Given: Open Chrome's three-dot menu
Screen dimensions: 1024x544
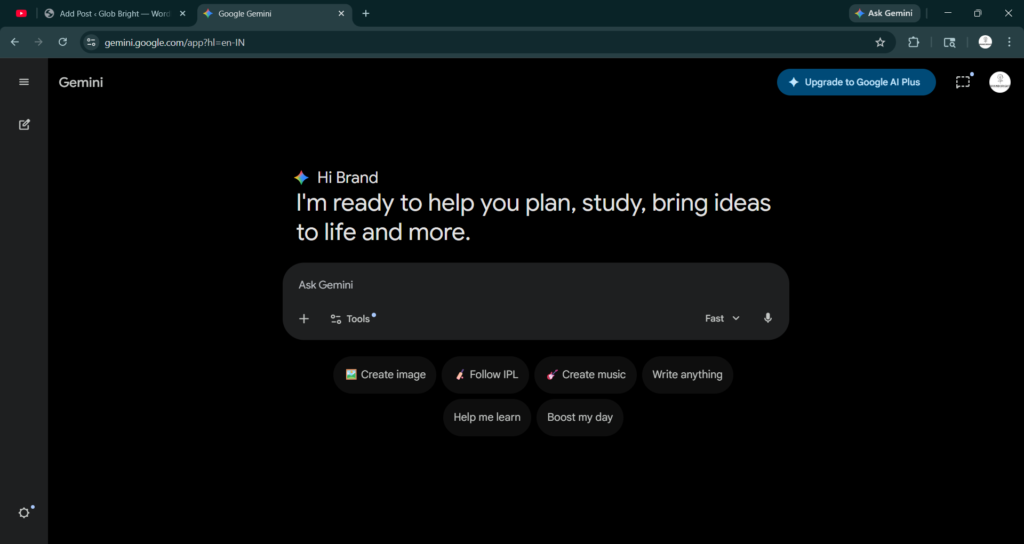Looking at the screenshot, I should (1009, 42).
